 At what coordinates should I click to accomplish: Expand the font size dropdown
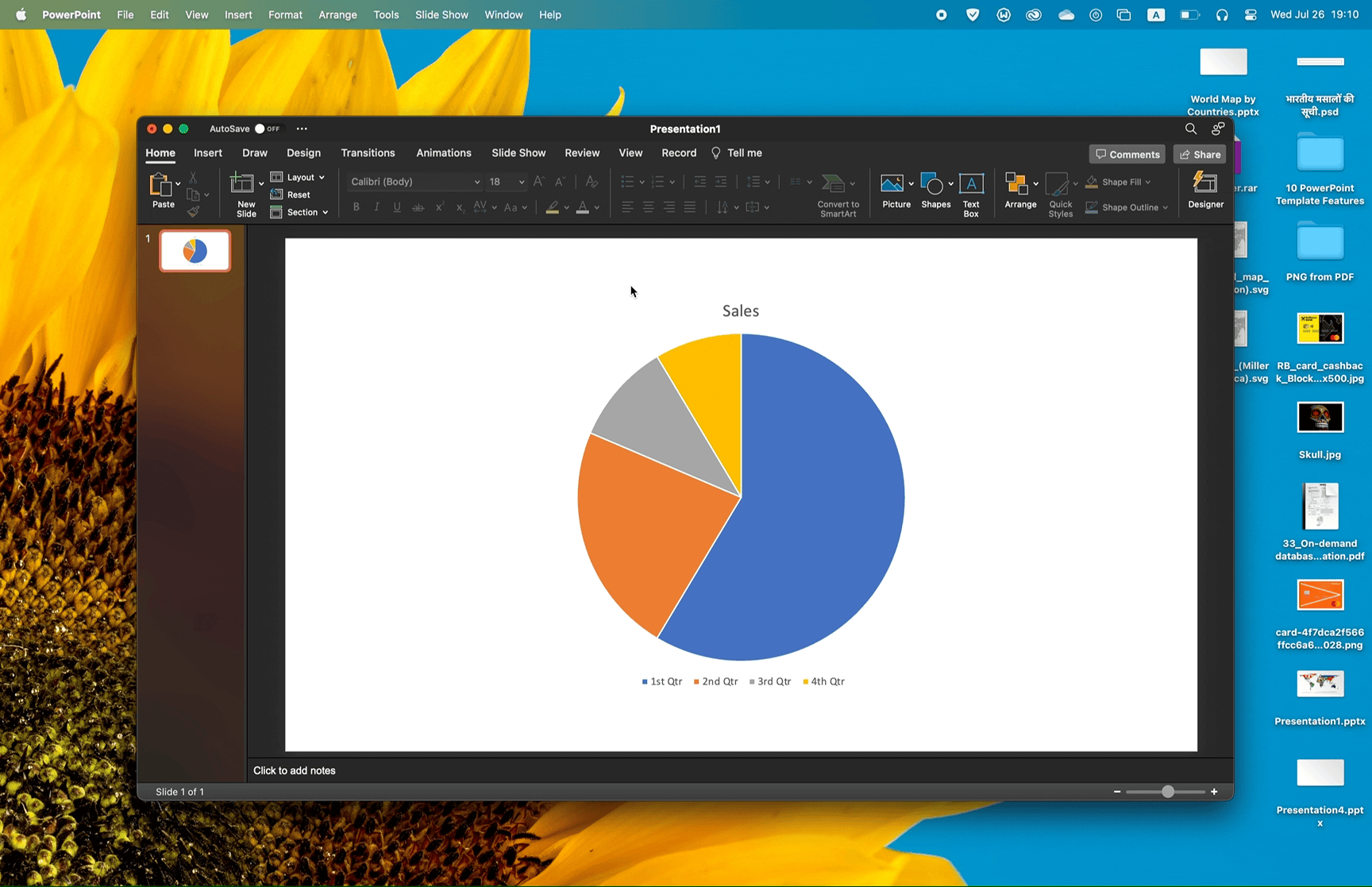[521, 182]
